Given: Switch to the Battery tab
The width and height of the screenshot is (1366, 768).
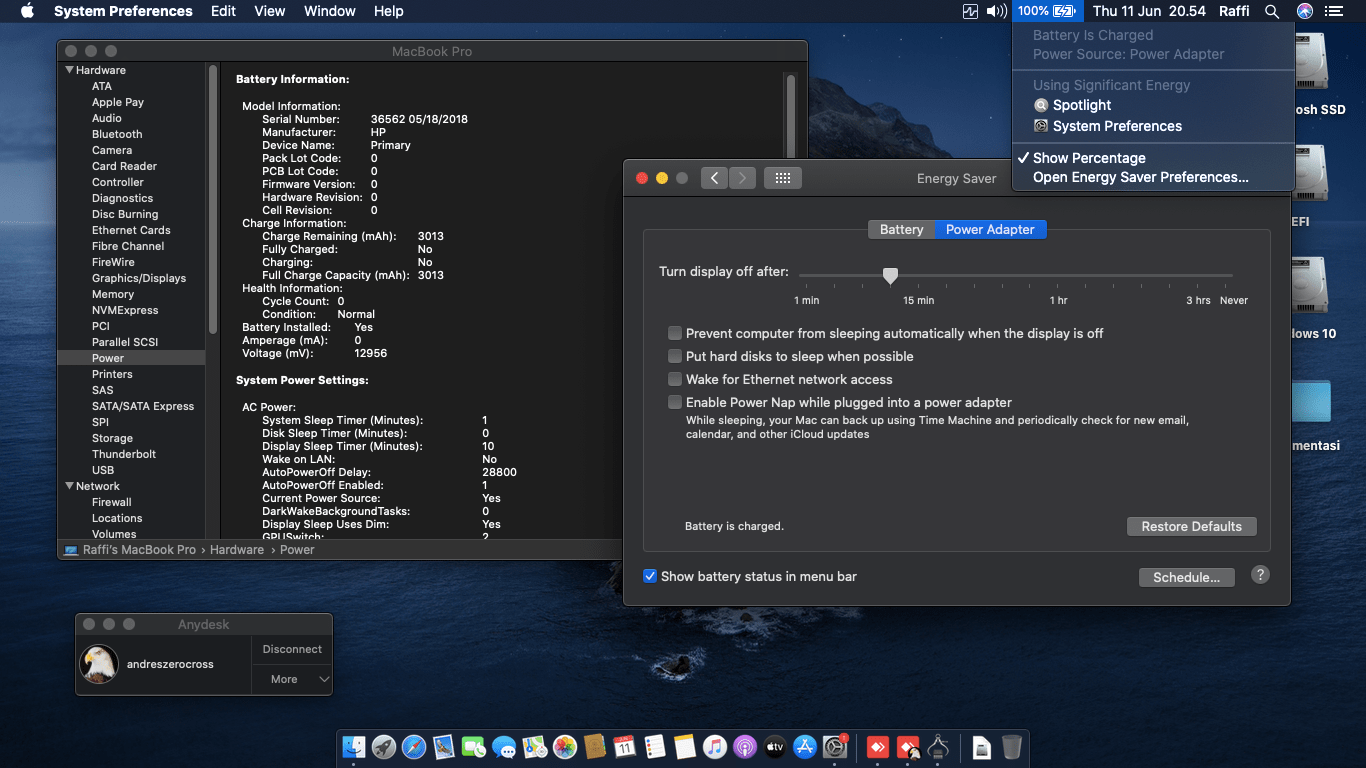Looking at the screenshot, I should point(901,229).
